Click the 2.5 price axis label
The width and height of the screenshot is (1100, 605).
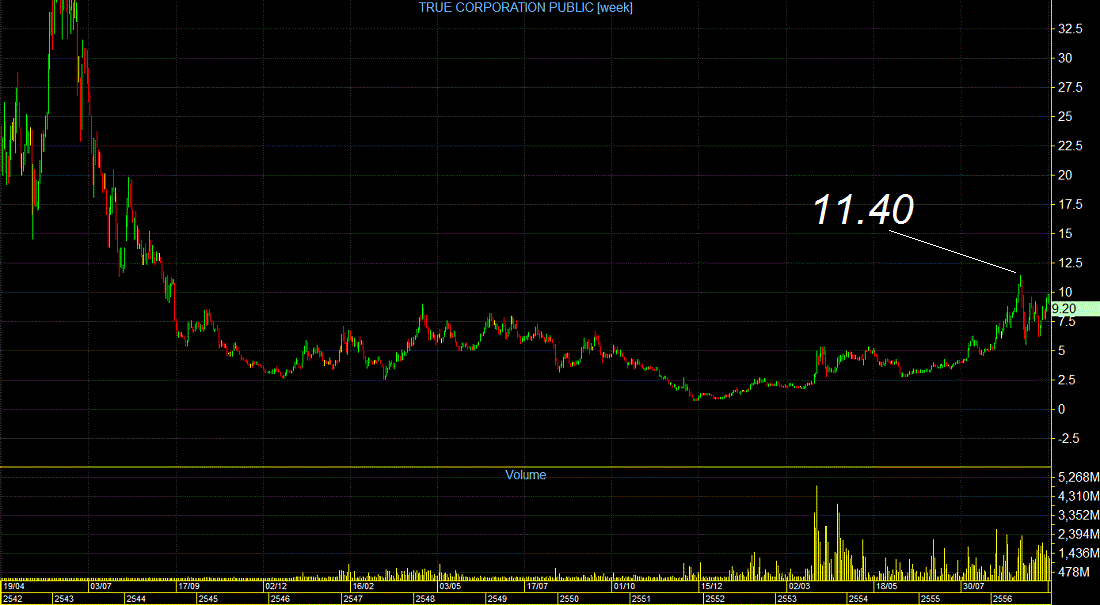[x=1066, y=380]
